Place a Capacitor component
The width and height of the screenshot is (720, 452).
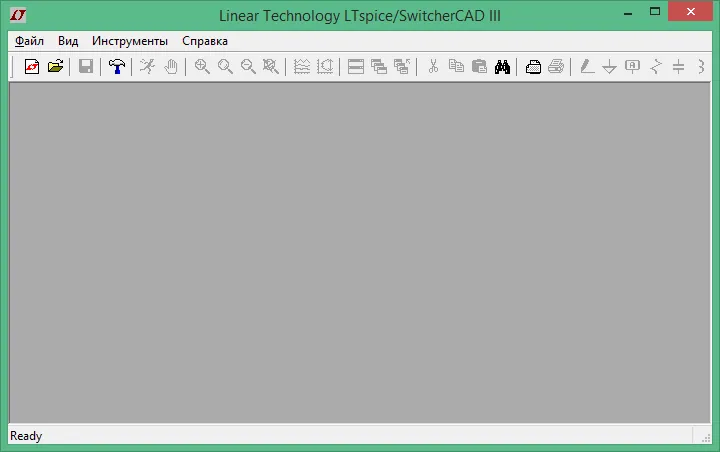point(678,67)
